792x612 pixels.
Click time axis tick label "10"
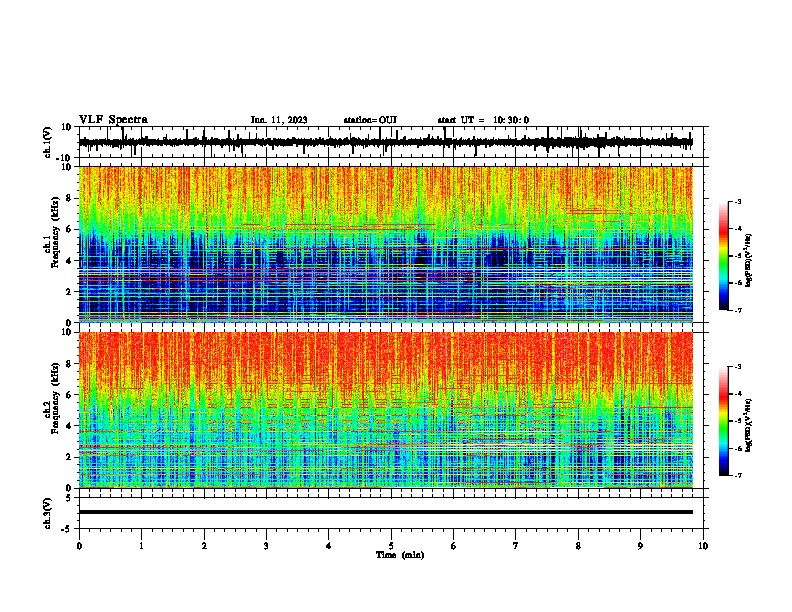coord(703,546)
